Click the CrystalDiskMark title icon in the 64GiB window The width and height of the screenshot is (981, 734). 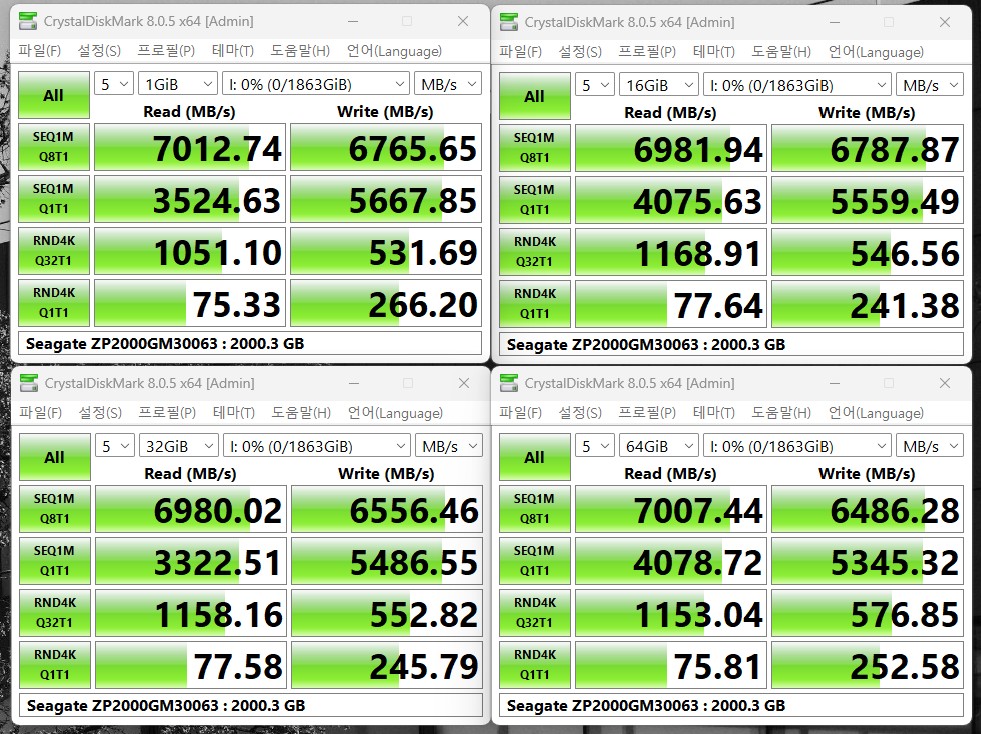tap(509, 382)
